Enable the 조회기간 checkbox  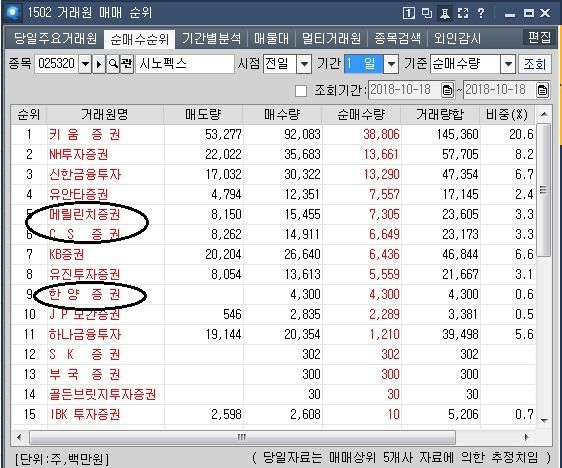(x=301, y=91)
